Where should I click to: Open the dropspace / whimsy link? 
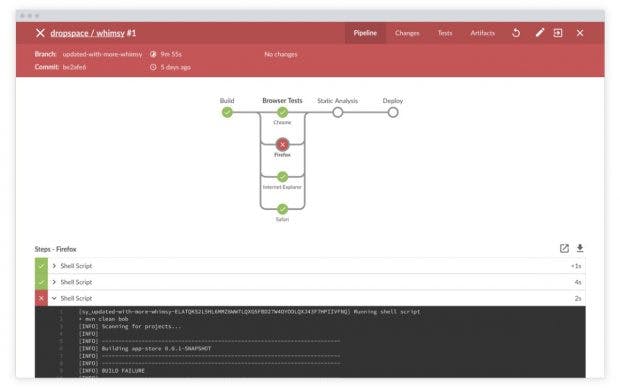tap(88, 33)
